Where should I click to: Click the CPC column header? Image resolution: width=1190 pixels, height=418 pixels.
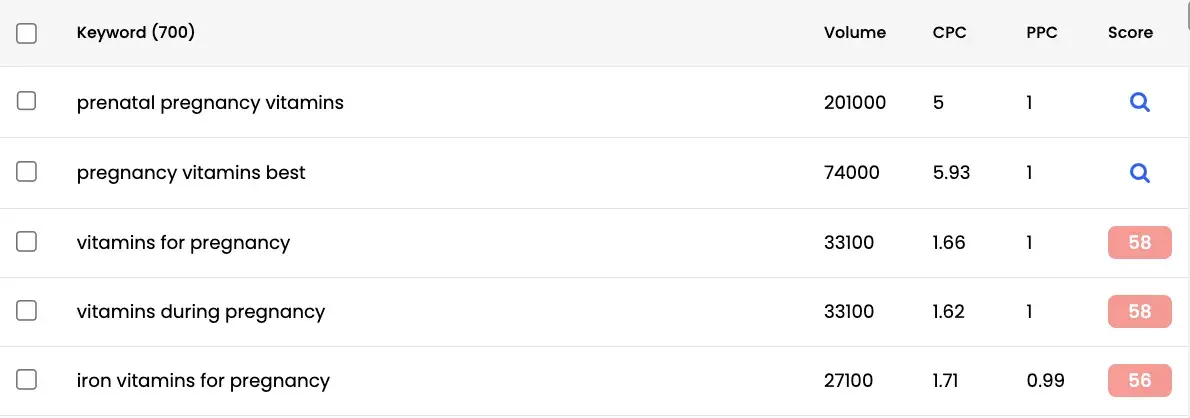[948, 33]
